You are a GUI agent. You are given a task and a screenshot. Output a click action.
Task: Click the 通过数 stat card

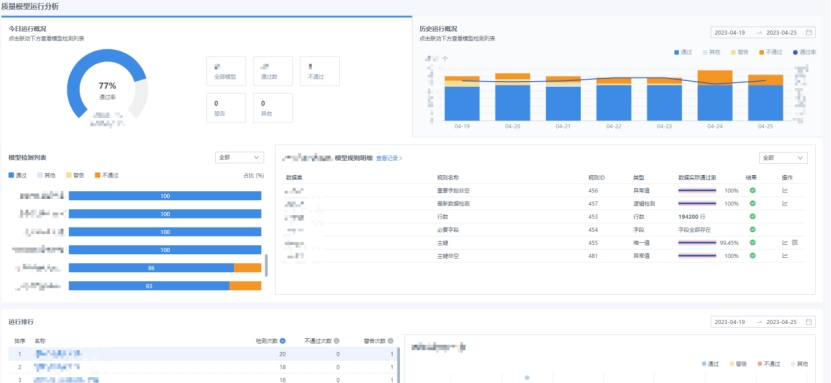tap(273, 71)
